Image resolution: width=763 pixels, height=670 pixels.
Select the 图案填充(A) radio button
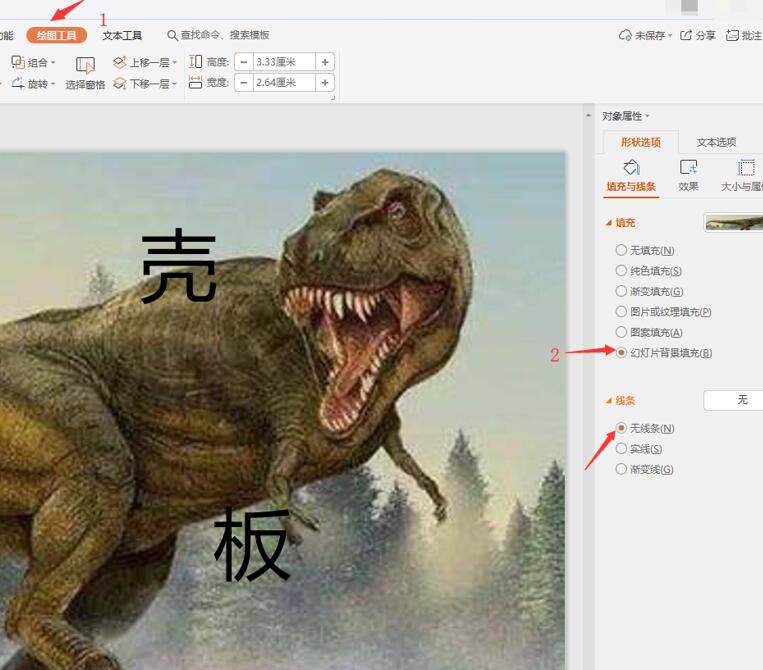[621, 332]
